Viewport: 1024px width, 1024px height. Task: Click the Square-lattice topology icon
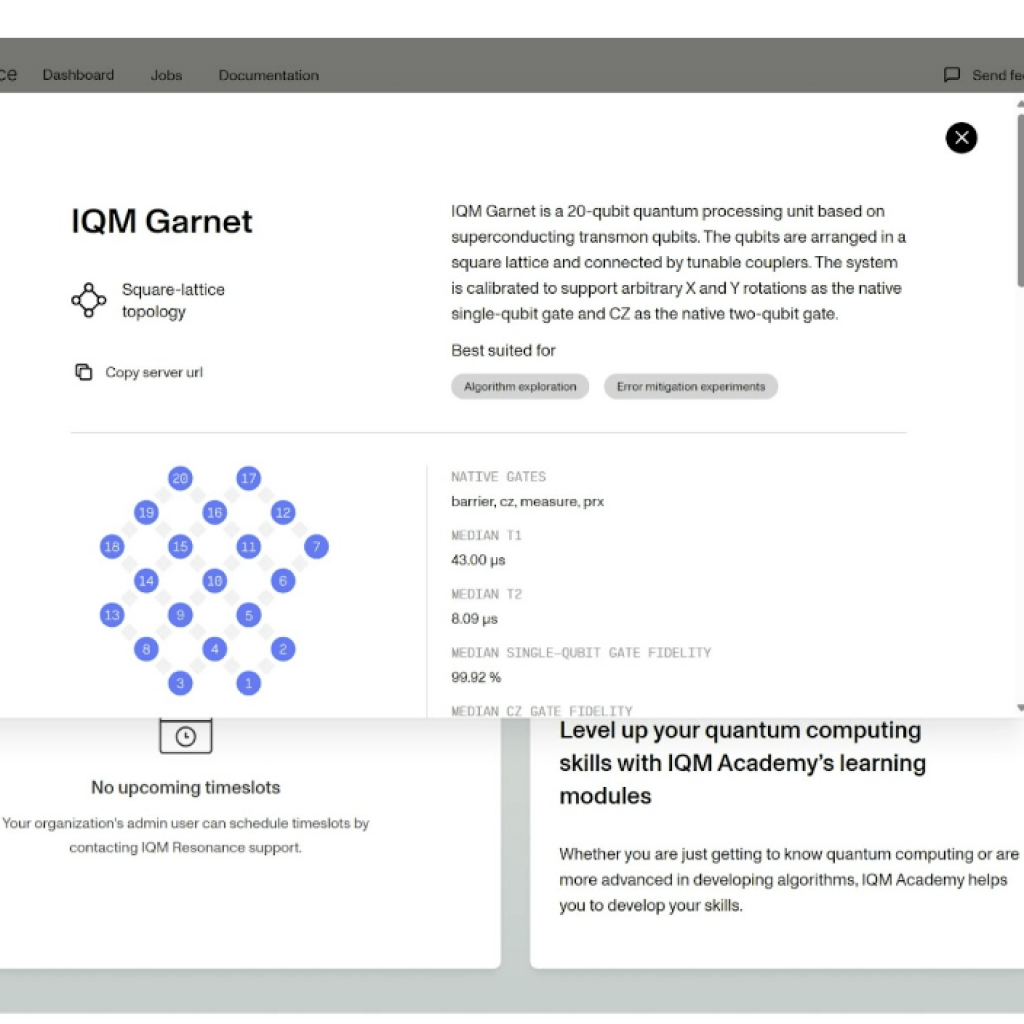(88, 300)
